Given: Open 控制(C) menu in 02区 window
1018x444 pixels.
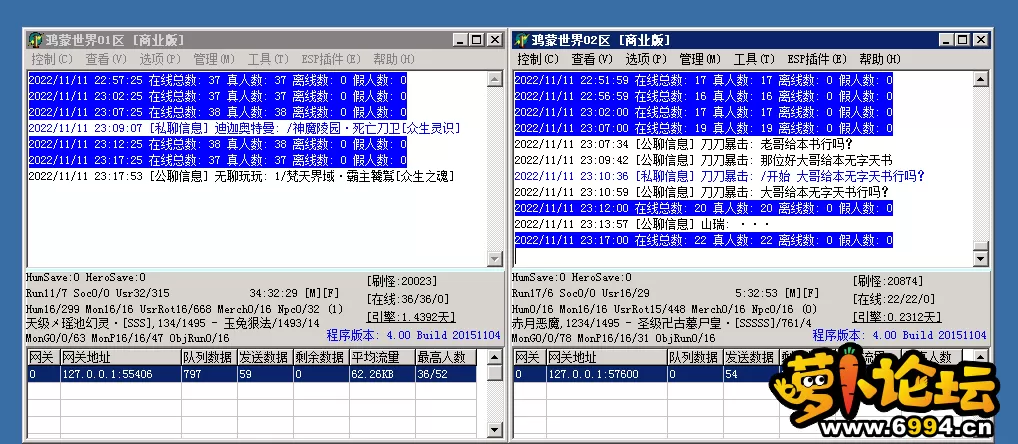Looking at the screenshot, I should (x=538, y=59).
